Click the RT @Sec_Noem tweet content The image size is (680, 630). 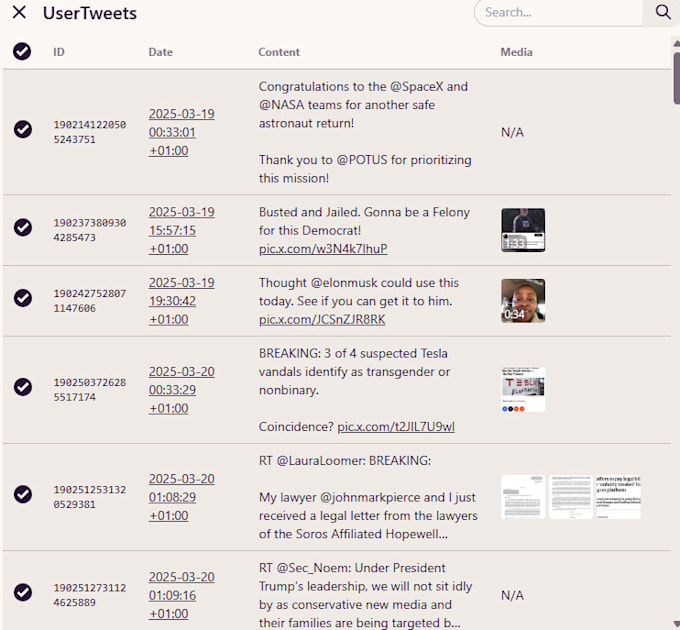click(366, 595)
